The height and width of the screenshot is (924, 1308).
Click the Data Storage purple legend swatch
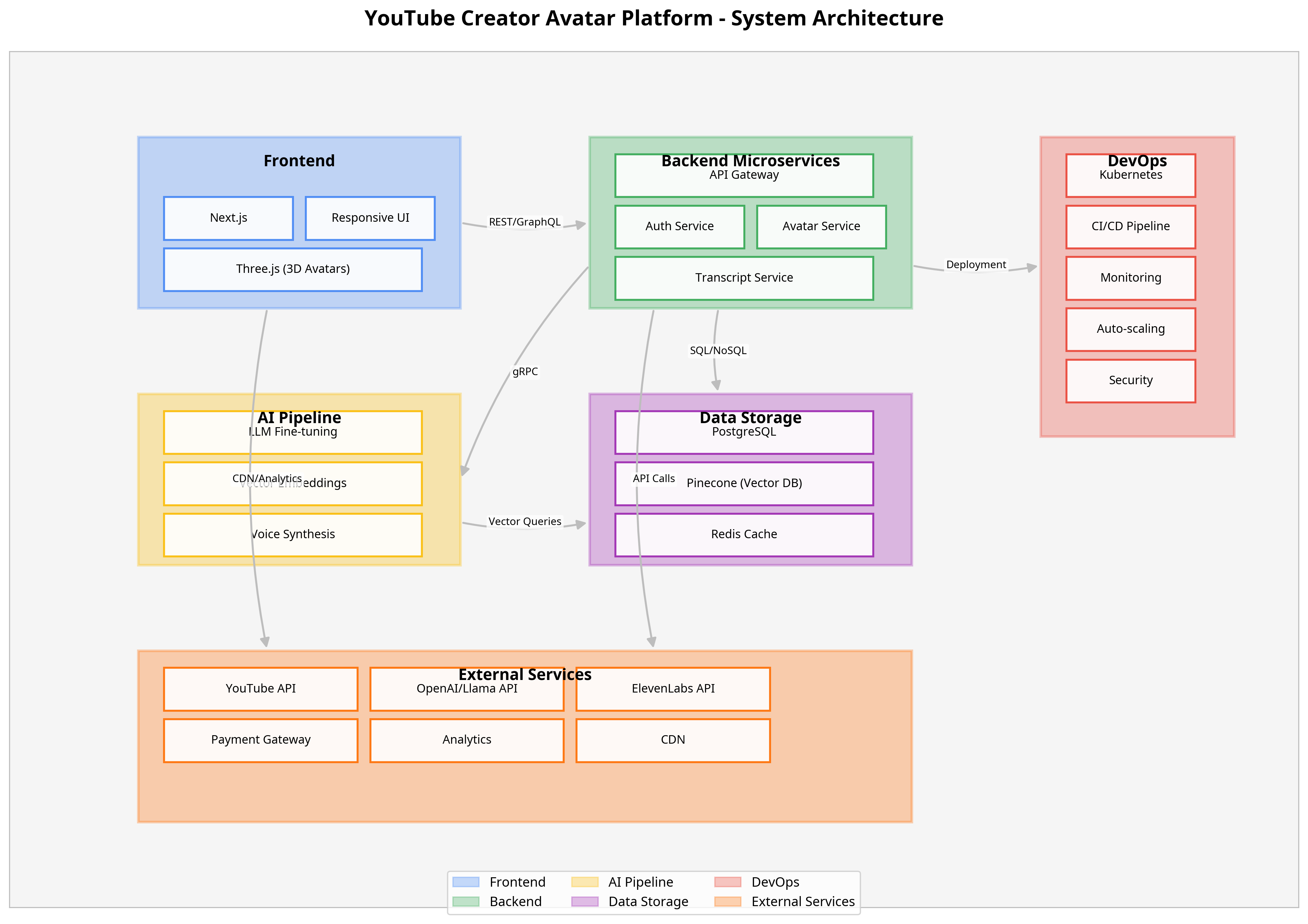point(585,902)
